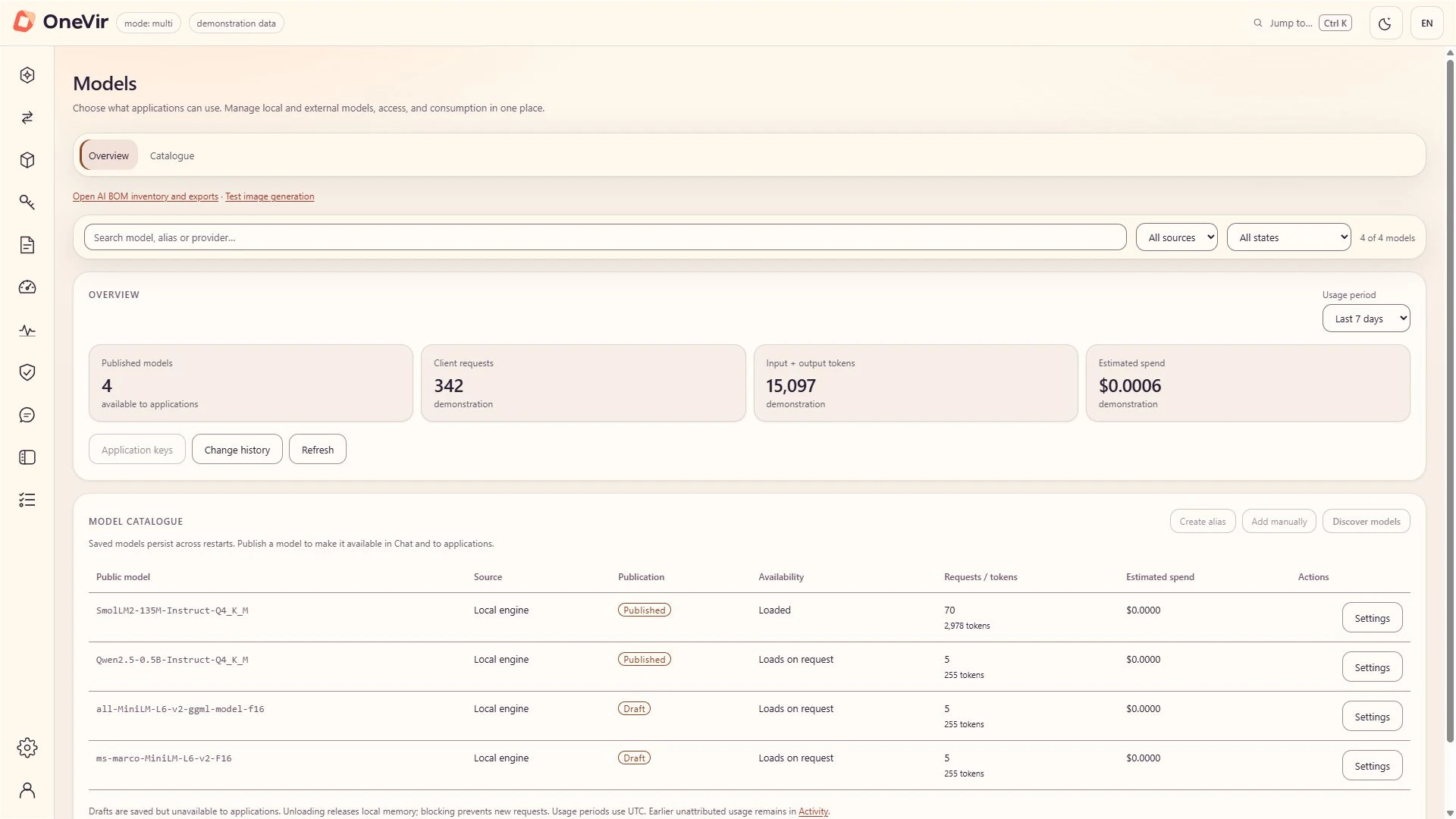The height and width of the screenshot is (819, 1456).
Task: Open the user profile sidebar icon
Action: click(x=27, y=790)
